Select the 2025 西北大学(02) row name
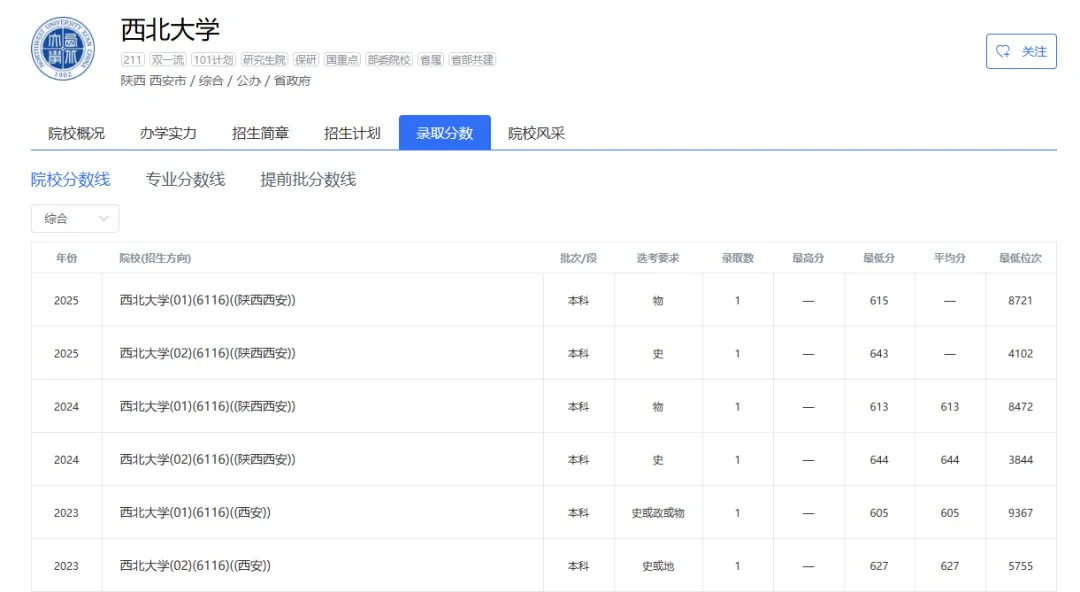This screenshot has width=1080, height=592. point(207,353)
